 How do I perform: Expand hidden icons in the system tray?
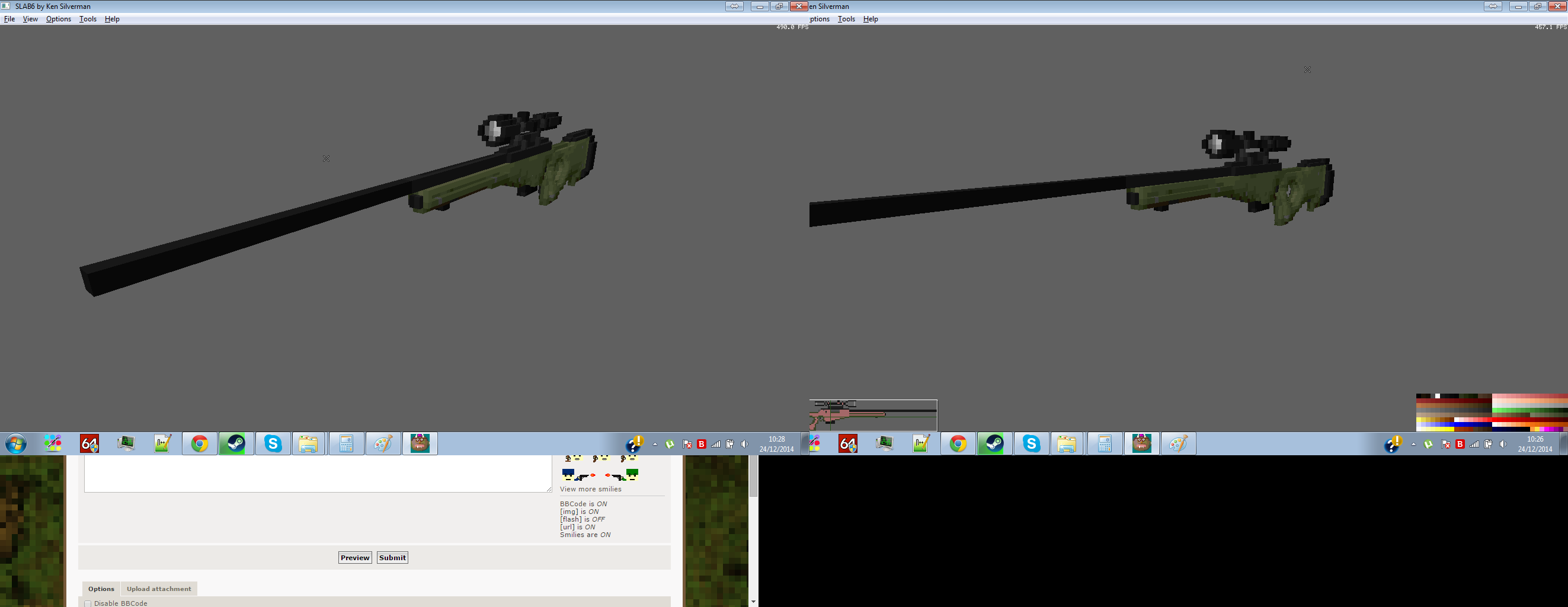pos(654,444)
